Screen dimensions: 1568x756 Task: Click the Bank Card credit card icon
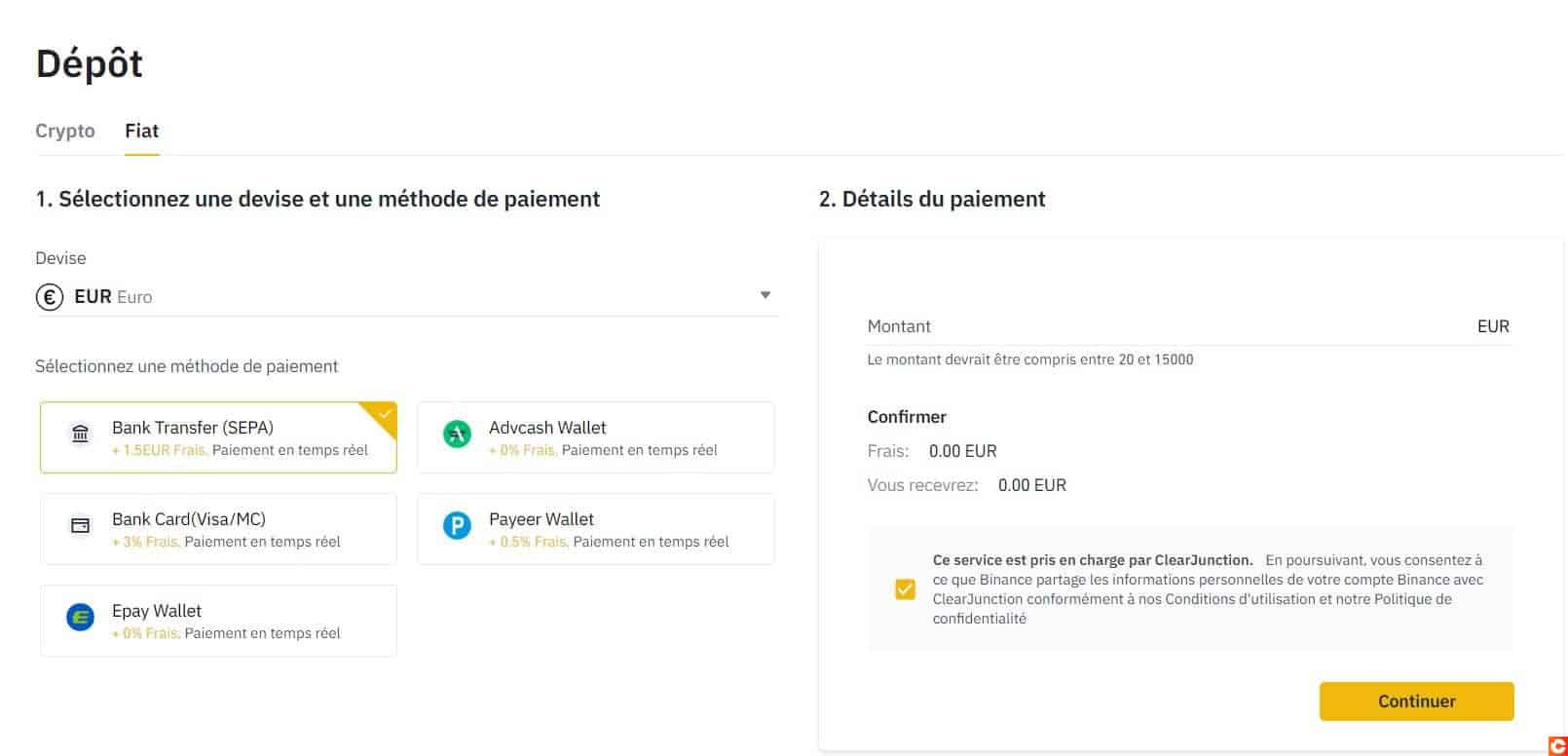pyautogui.click(x=81, y=526)
